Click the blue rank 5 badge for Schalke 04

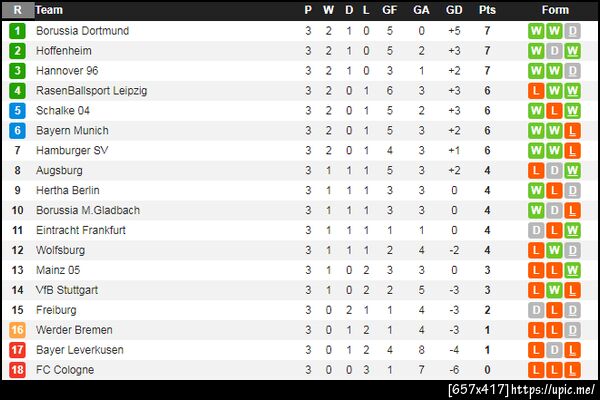(x=17, y=111)
